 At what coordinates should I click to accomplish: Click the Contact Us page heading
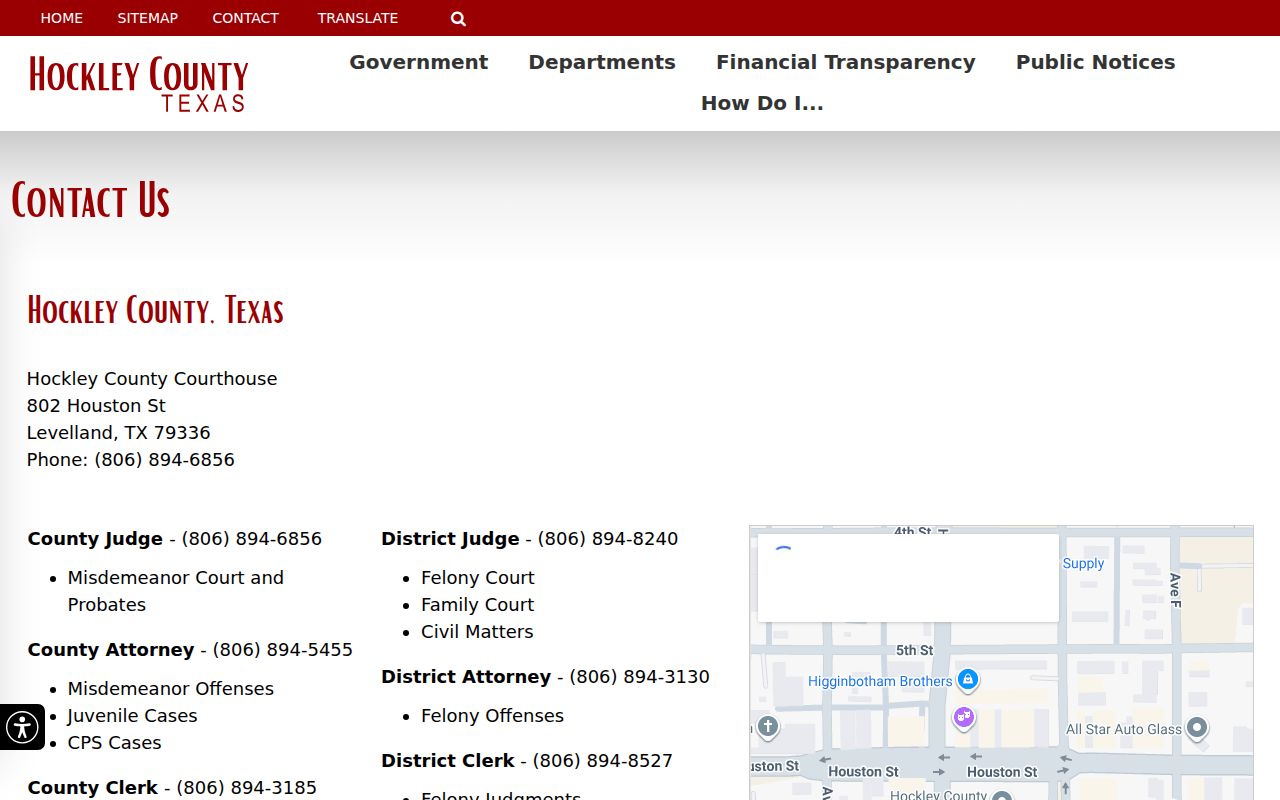tap(91, 200)
